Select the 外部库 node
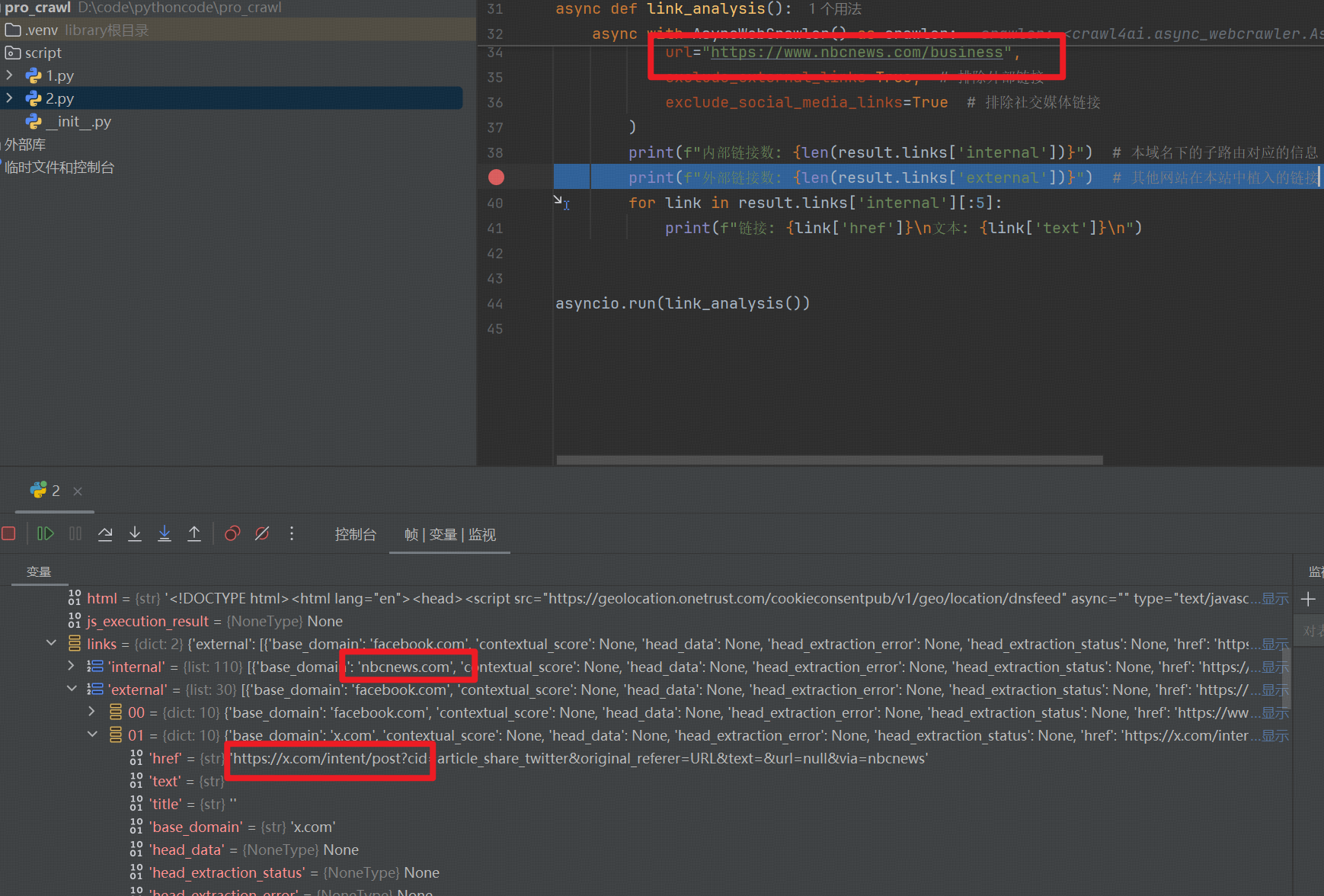 [25, 145]
